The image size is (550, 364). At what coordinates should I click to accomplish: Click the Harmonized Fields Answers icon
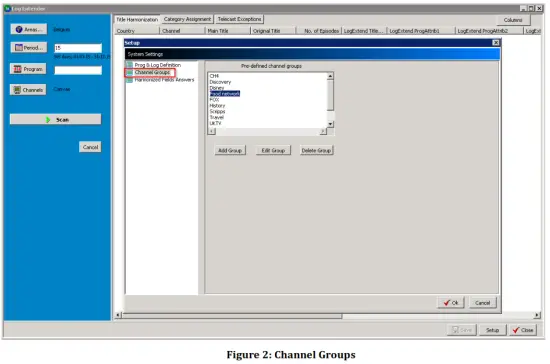130,80
